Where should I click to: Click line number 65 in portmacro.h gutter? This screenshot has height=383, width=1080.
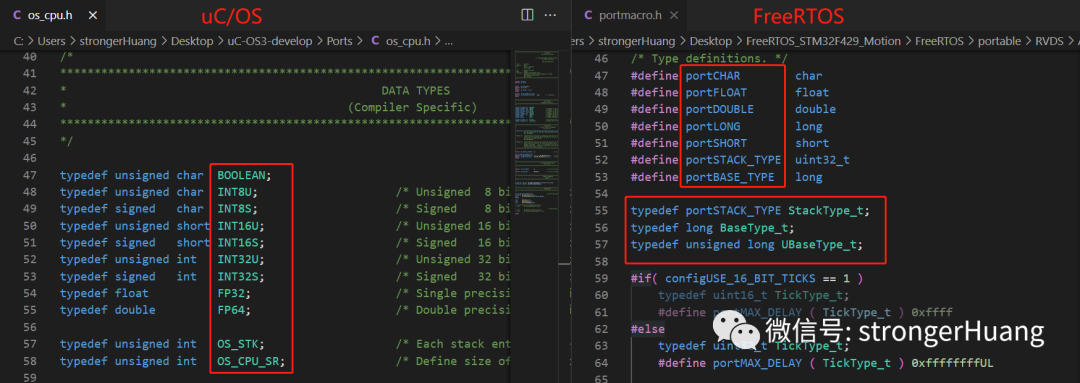[x=601, y=379]
